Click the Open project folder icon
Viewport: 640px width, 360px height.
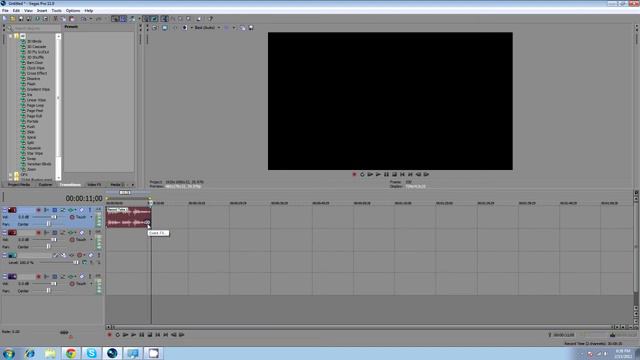[x=13, y=19]
